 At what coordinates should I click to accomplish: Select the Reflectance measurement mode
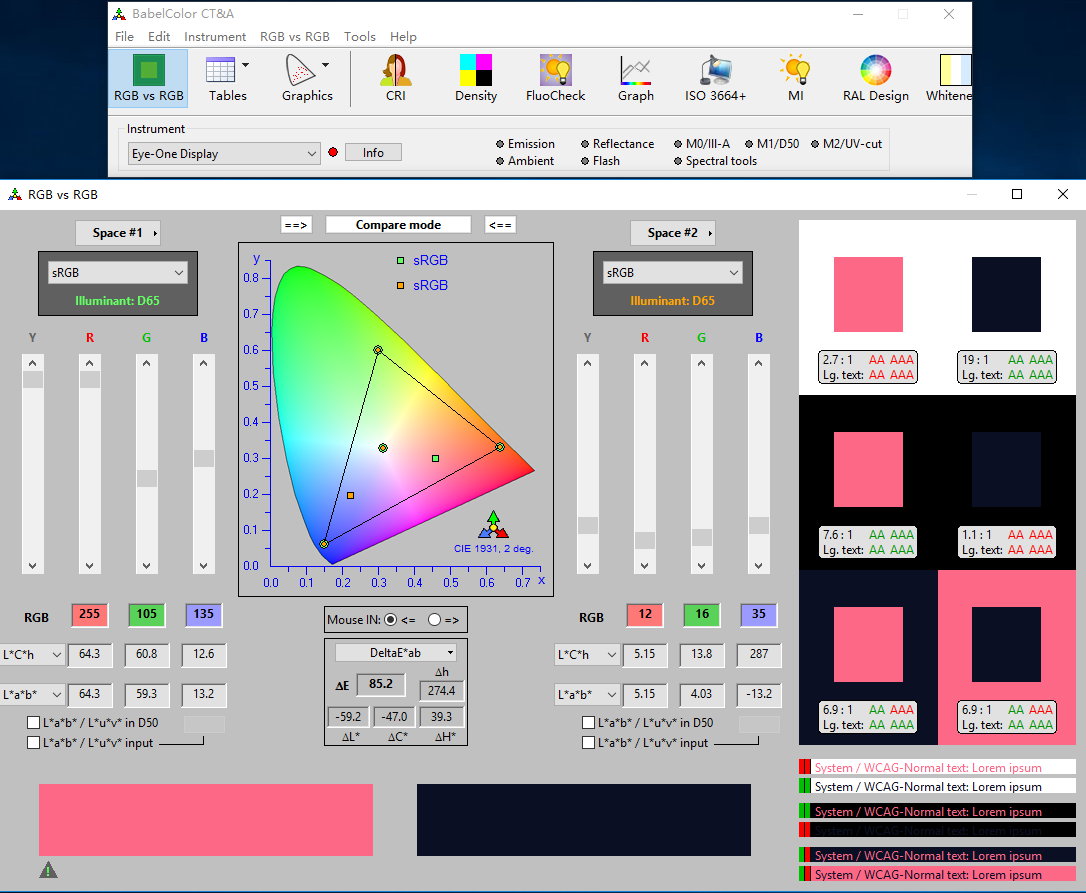click(617, 144)
